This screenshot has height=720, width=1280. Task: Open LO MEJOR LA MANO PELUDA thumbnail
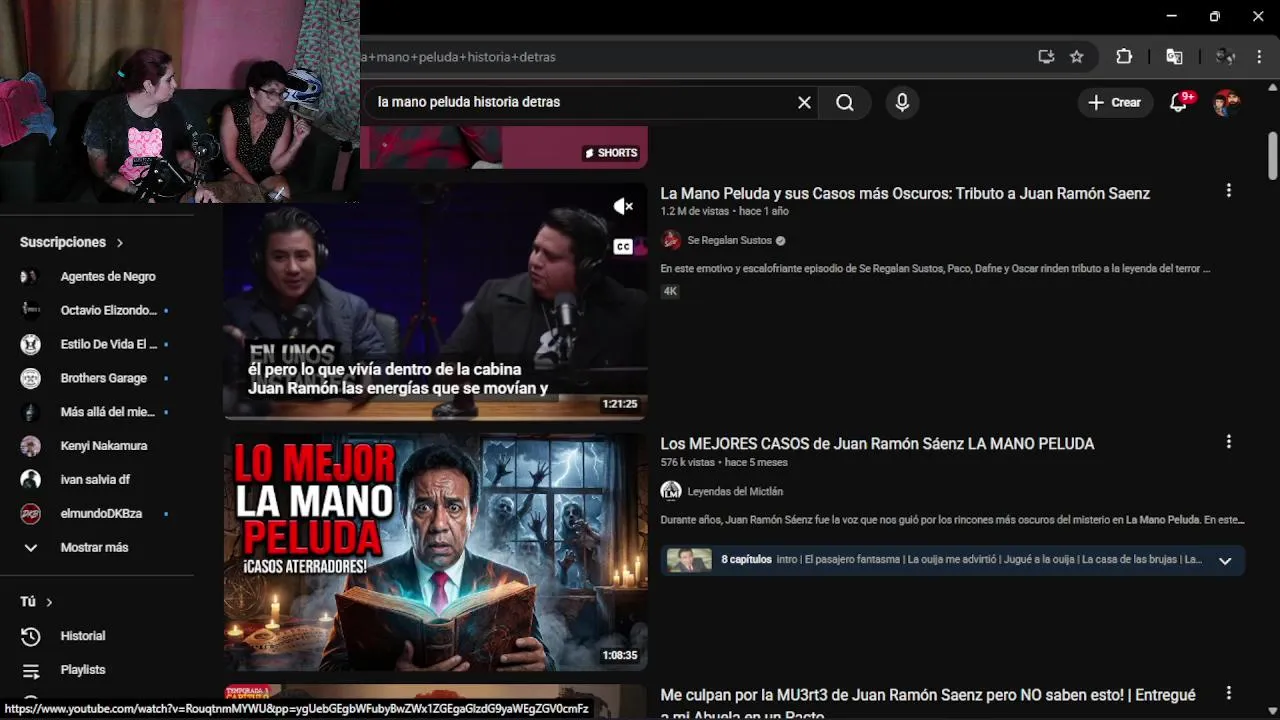point(435,552)
